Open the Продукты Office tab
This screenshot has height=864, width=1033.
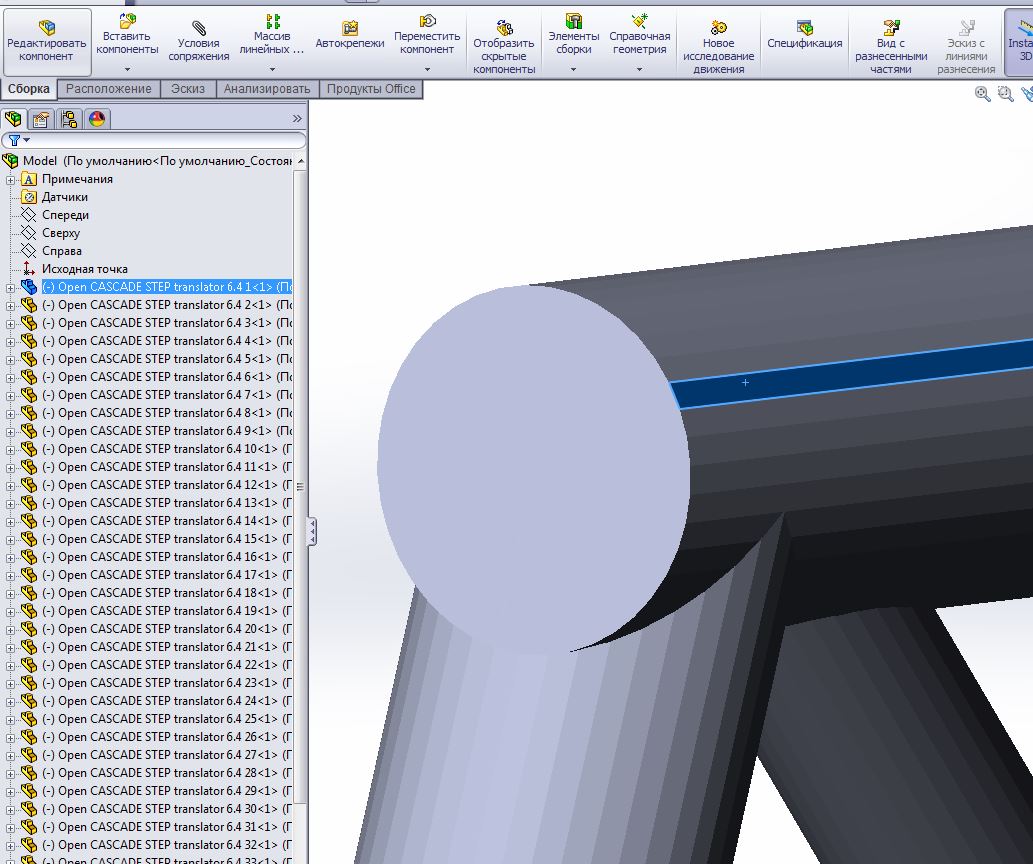[370, 89]
